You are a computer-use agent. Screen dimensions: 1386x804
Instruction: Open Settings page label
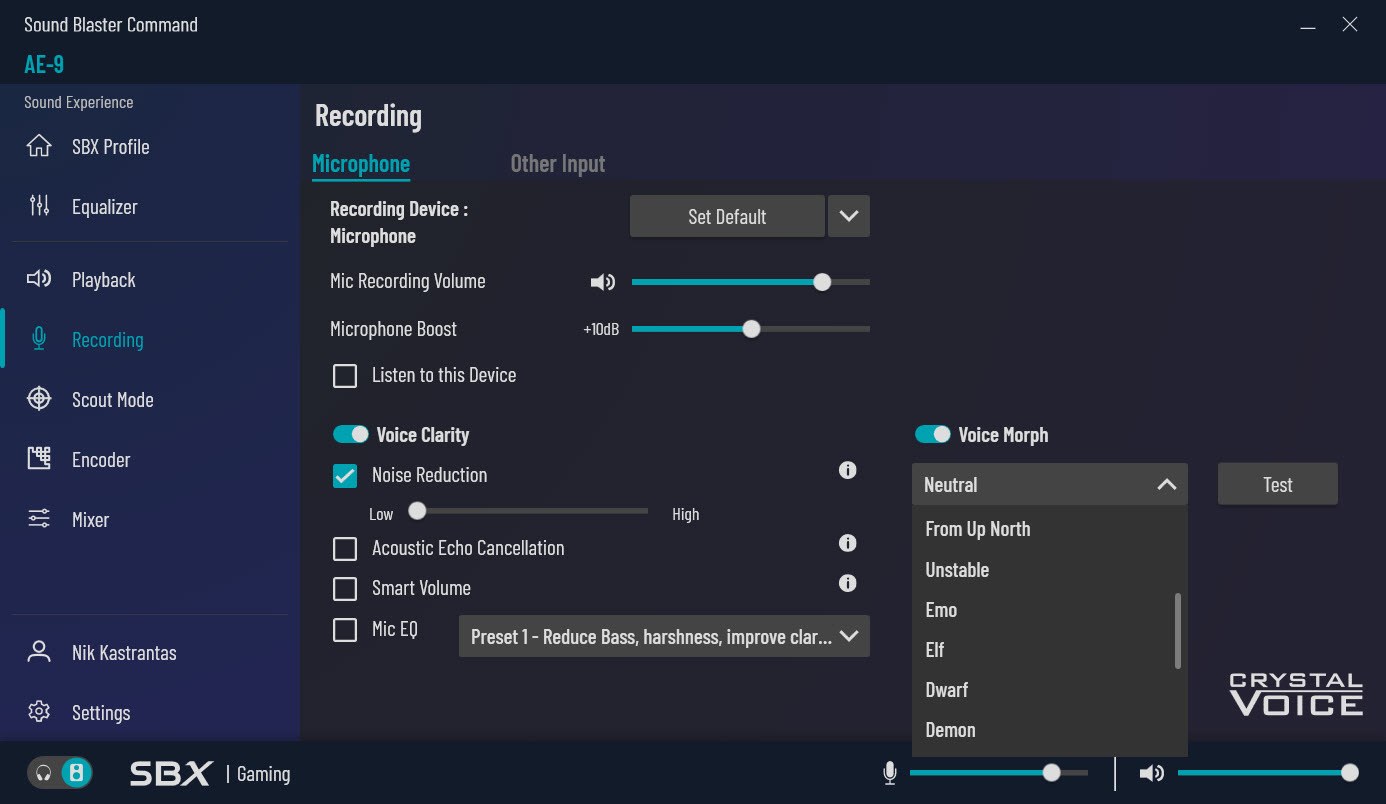click(x=101, y=712)
